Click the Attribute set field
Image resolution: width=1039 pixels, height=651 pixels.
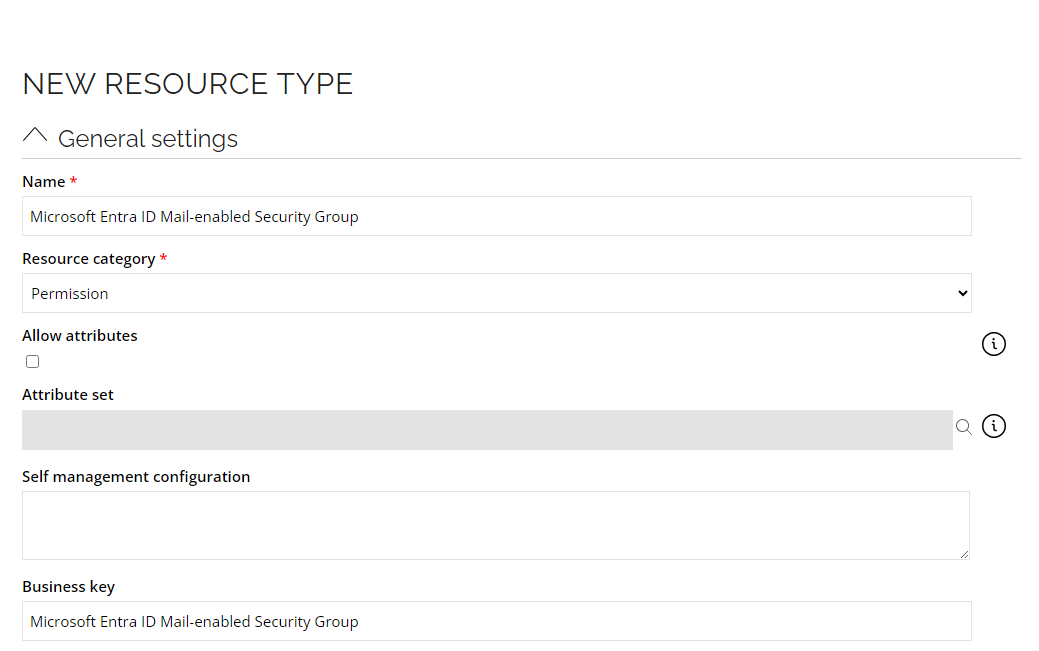(487, 430)
